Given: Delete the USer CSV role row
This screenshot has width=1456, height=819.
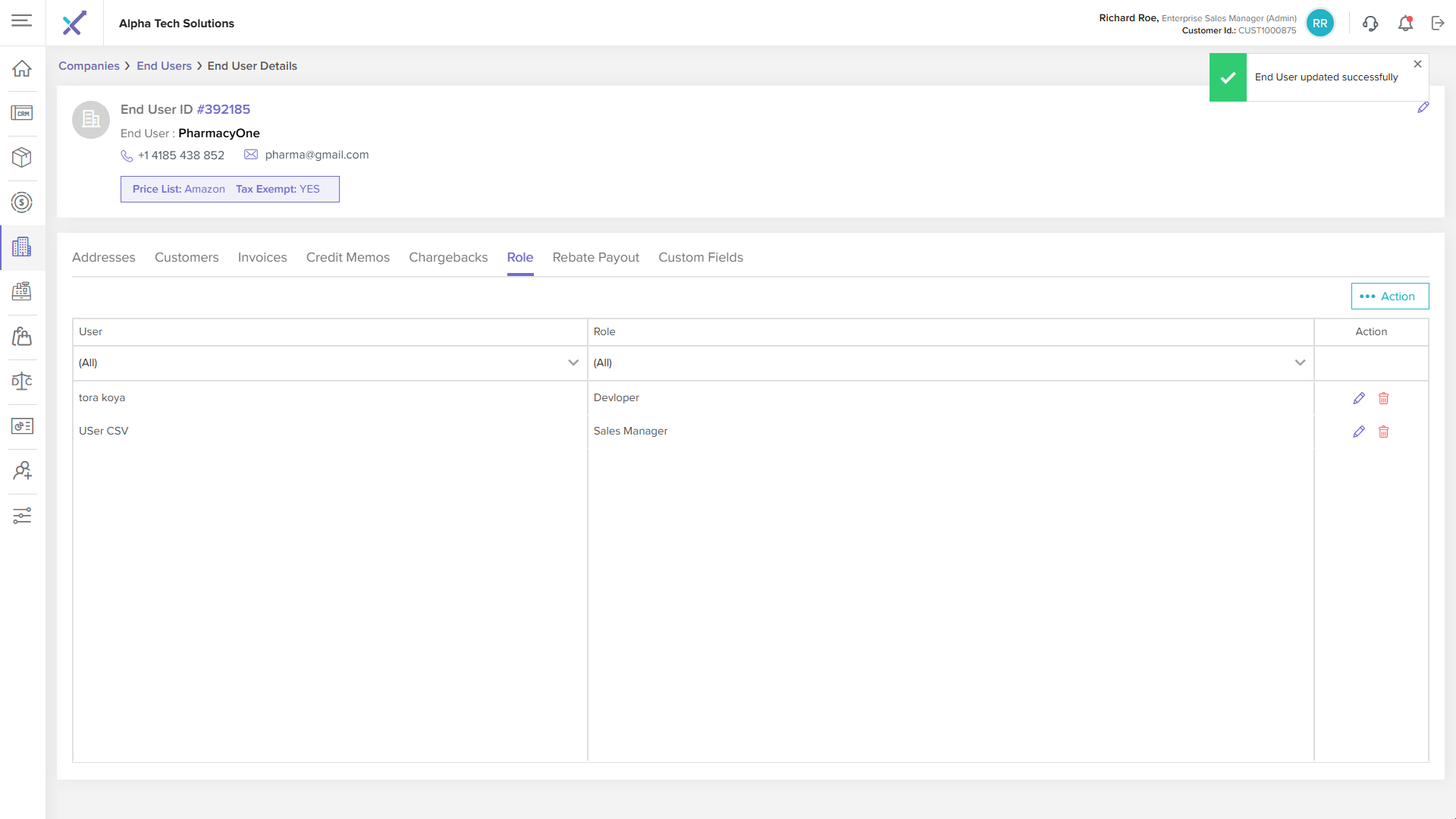Looking at the screenshot, I should pos(1383,431).
